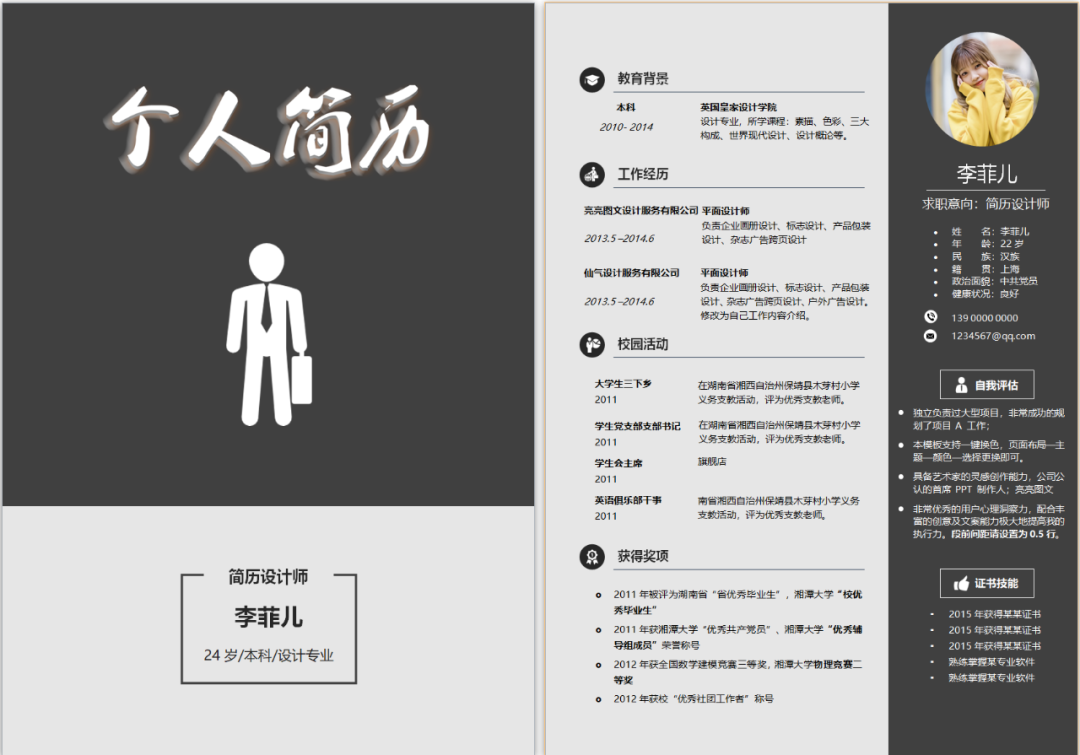Viewport: 1080px width, 755px height.
Task: Select the 获得奖项 heading
Action: 643,556
